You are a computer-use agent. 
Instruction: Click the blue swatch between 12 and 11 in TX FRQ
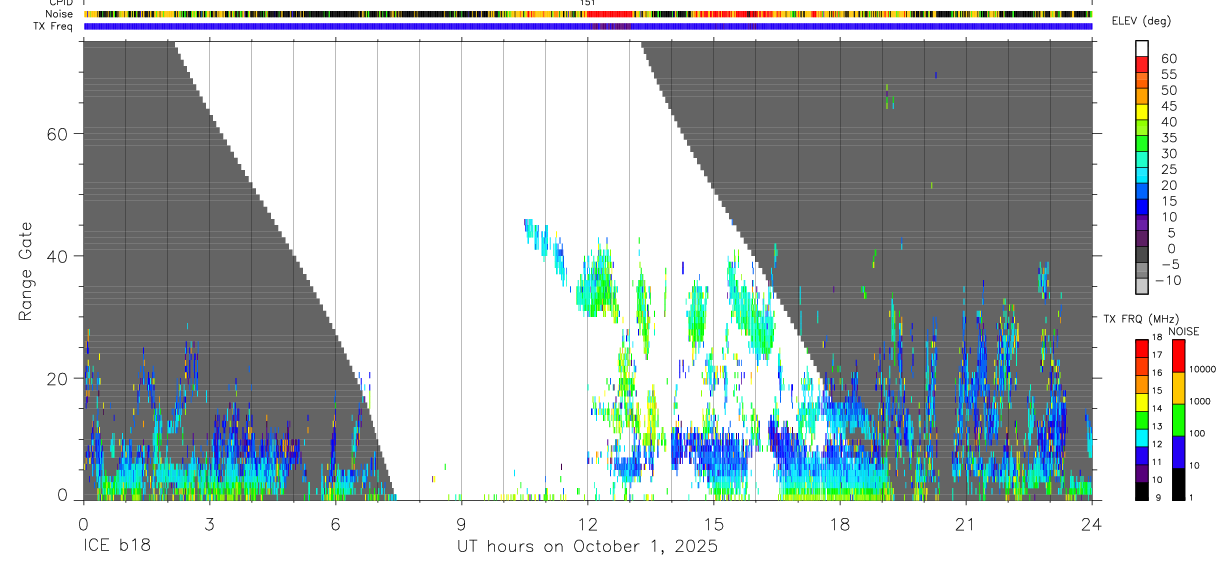click(1142, 454)
